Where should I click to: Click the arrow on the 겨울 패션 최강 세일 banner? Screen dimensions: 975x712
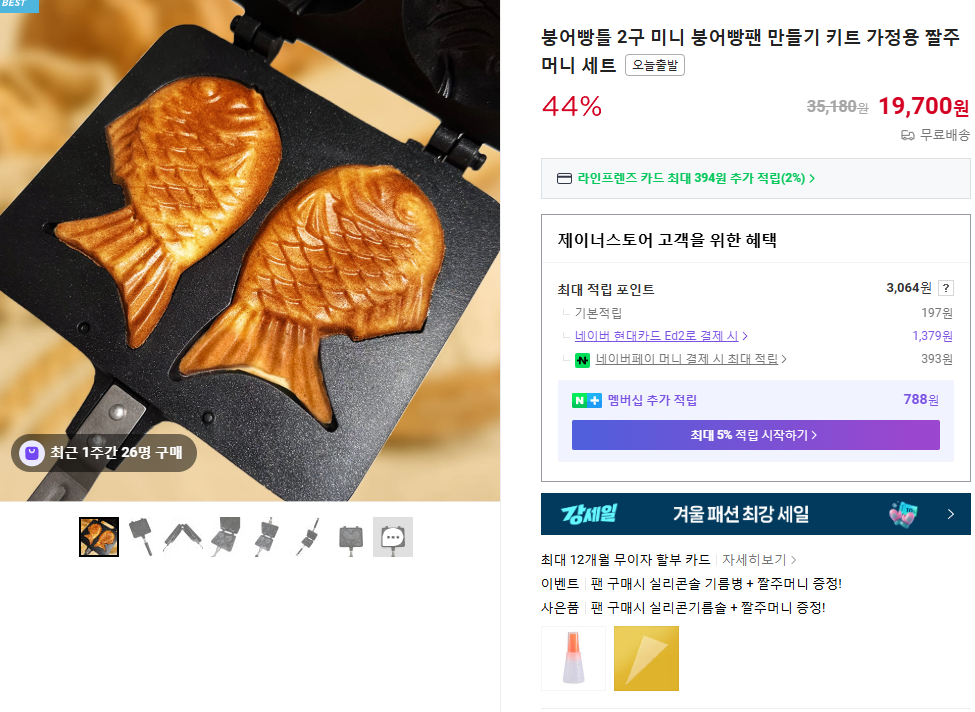point(950,514)
